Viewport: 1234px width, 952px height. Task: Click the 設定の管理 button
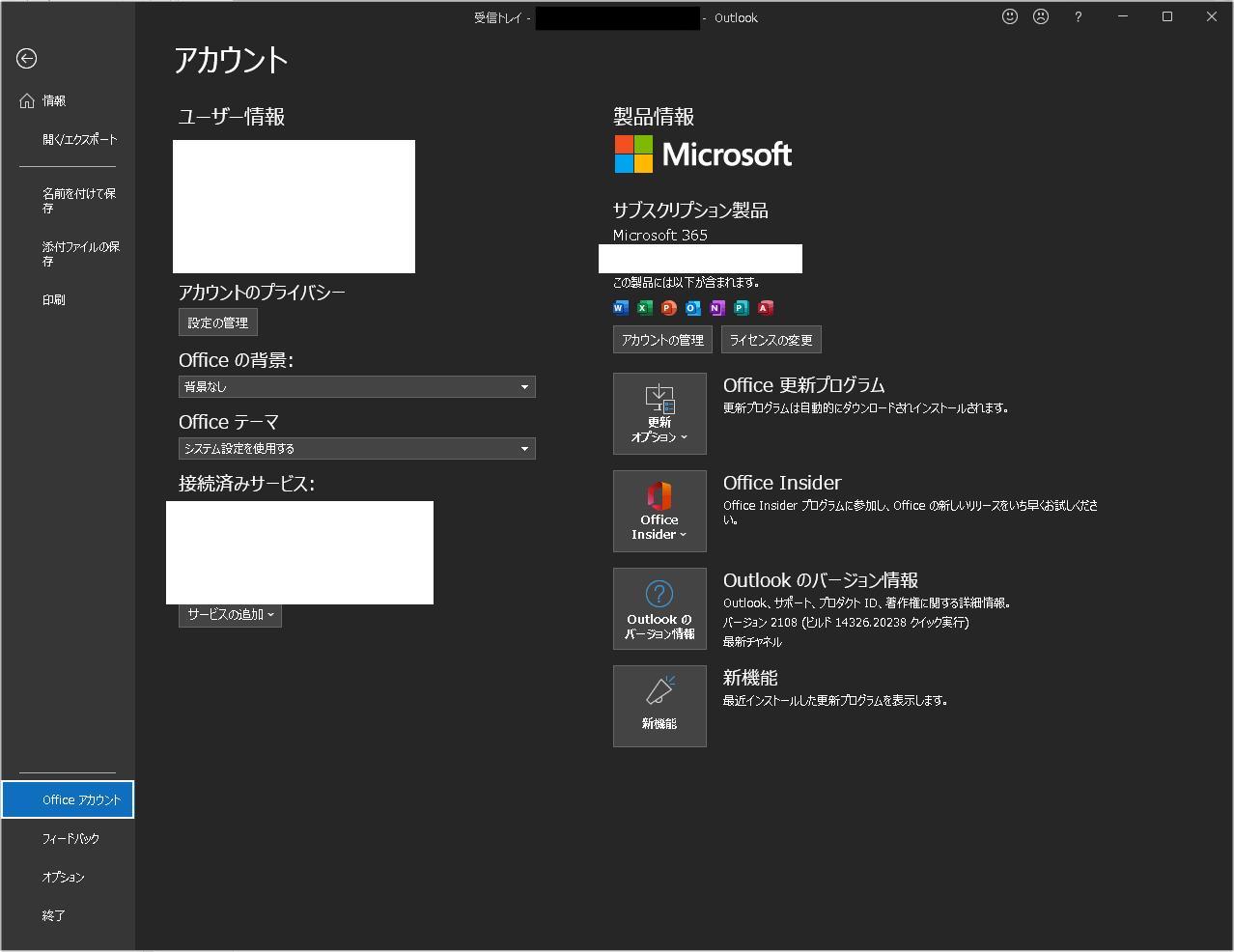click(x=218, y=322)
